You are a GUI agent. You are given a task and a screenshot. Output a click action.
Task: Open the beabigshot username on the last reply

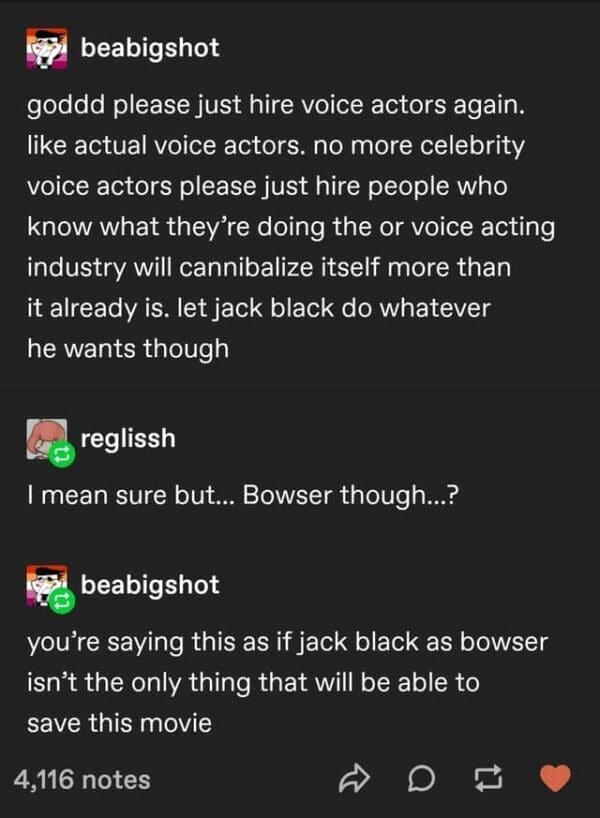click(x=150, y=585)
